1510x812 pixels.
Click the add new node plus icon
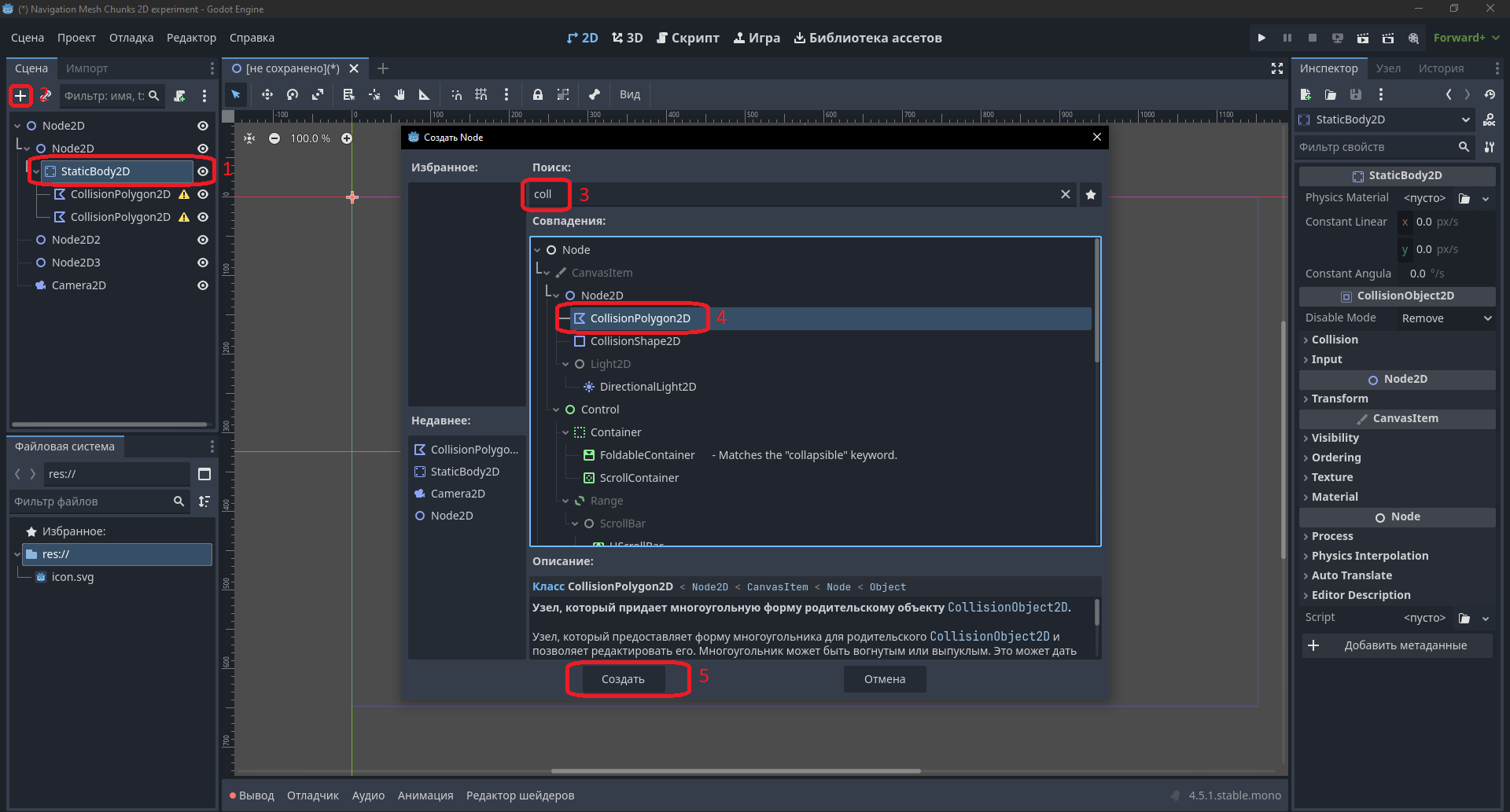click(20, 96)
